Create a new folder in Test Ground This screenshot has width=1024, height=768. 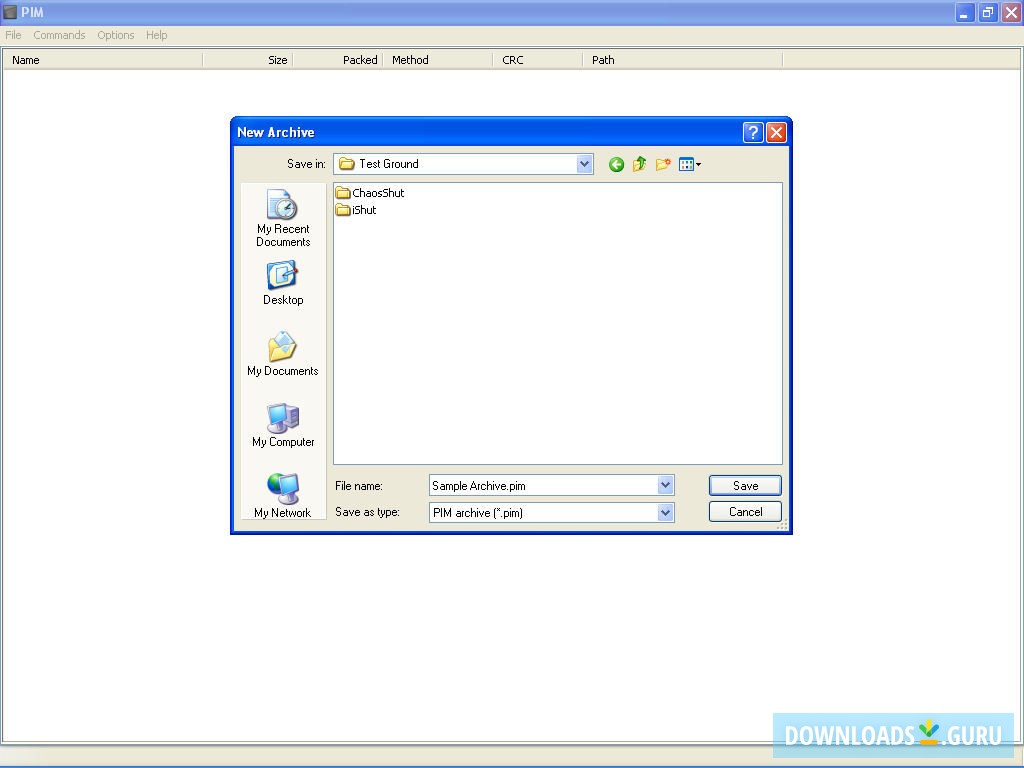[x=663, y=165]
